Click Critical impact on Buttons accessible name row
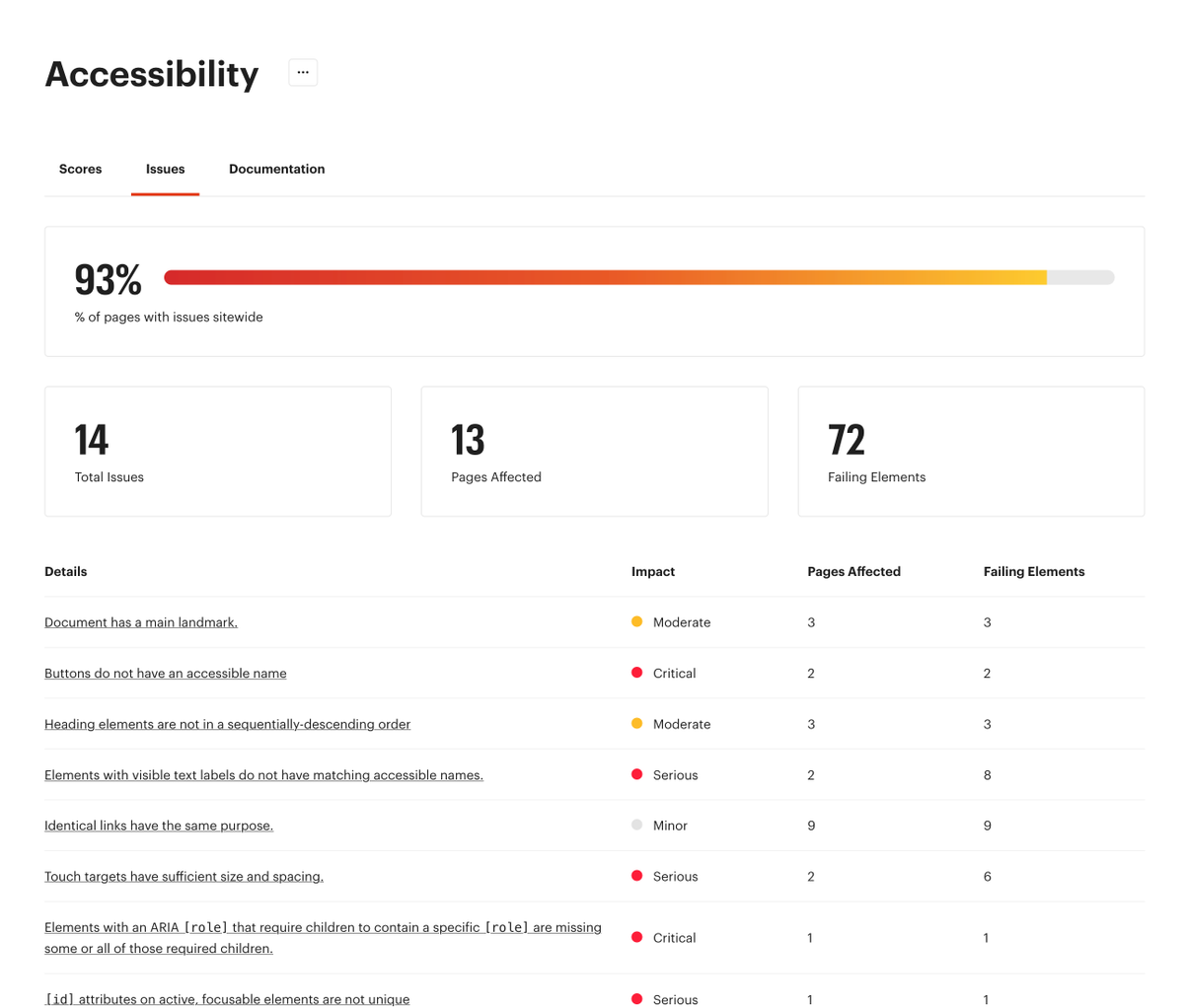Image resolution: width=1184 pixels, height=1008 pixels. click(x=664, y=674)
